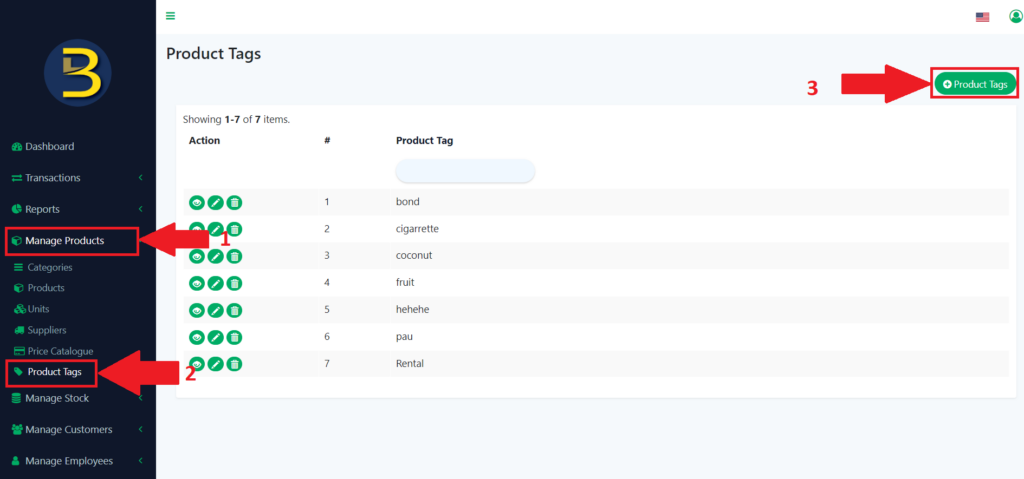Delete the pau product tag

click(234, 337)
